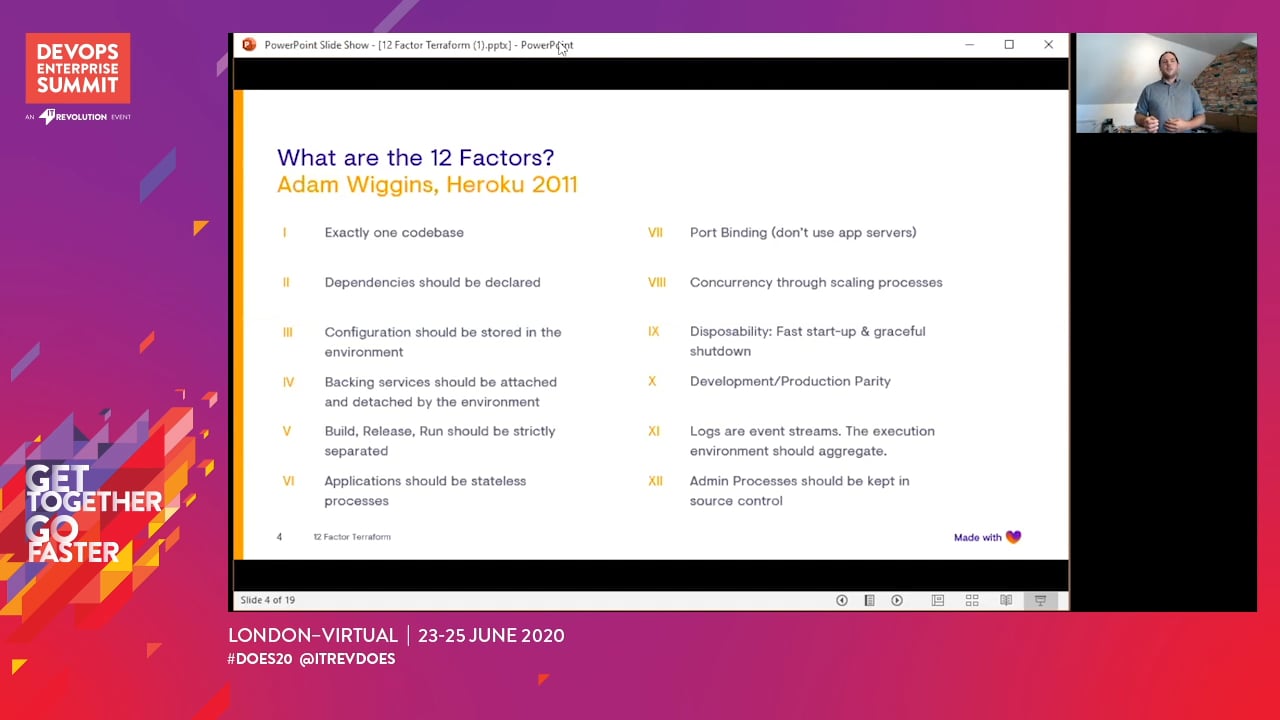Viewport: 1280px width, 720px height.
Task: Close the PowerPoint Slide Show window
Action: 1048,45
